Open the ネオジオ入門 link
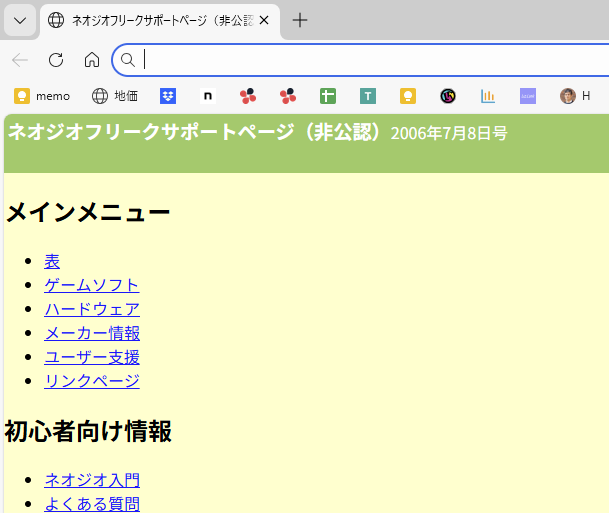 pyautogui.click(x=92, y=480)
